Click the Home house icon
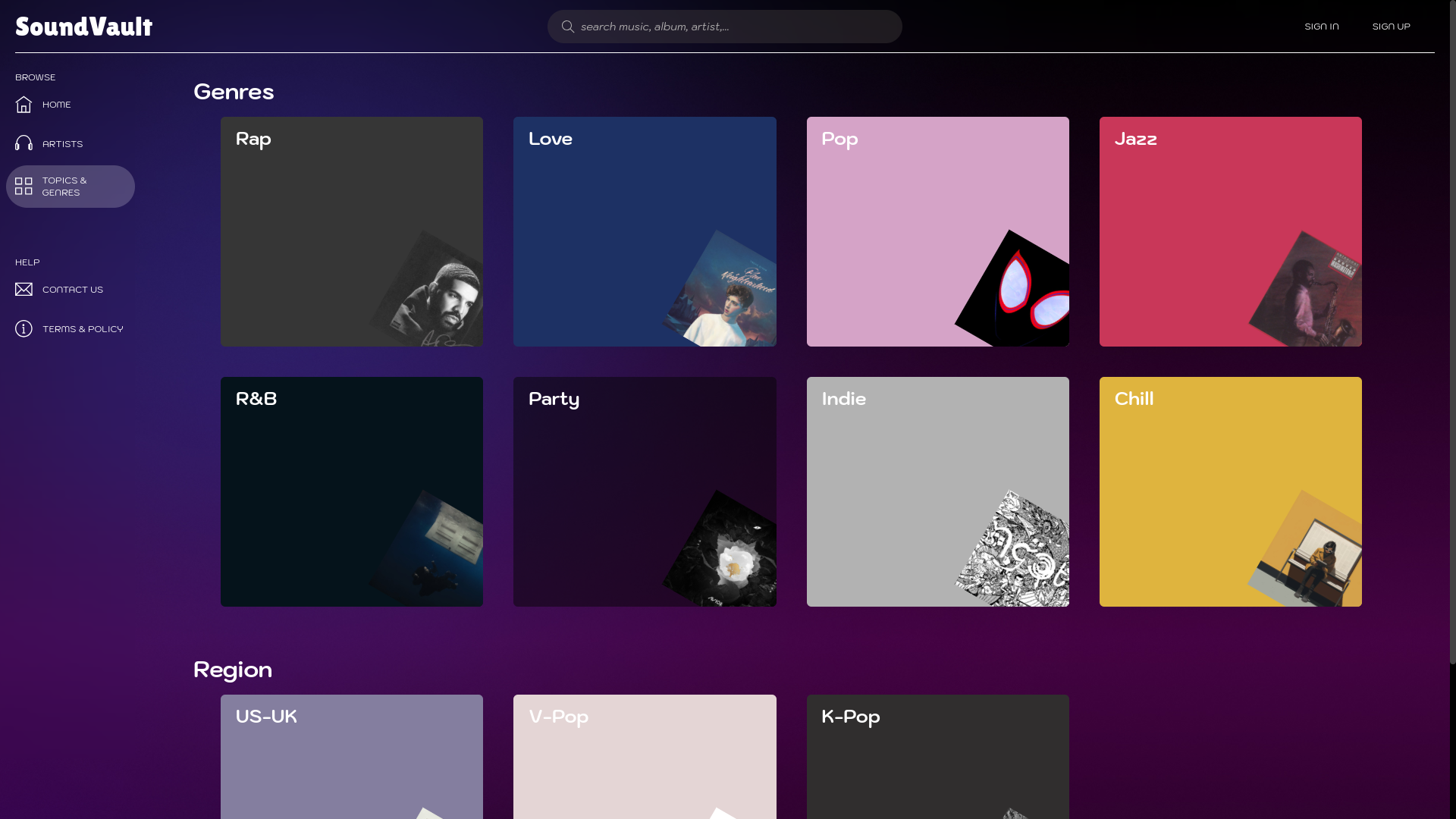This screenshot has width=1456, height=819. [x=24, y=105]
